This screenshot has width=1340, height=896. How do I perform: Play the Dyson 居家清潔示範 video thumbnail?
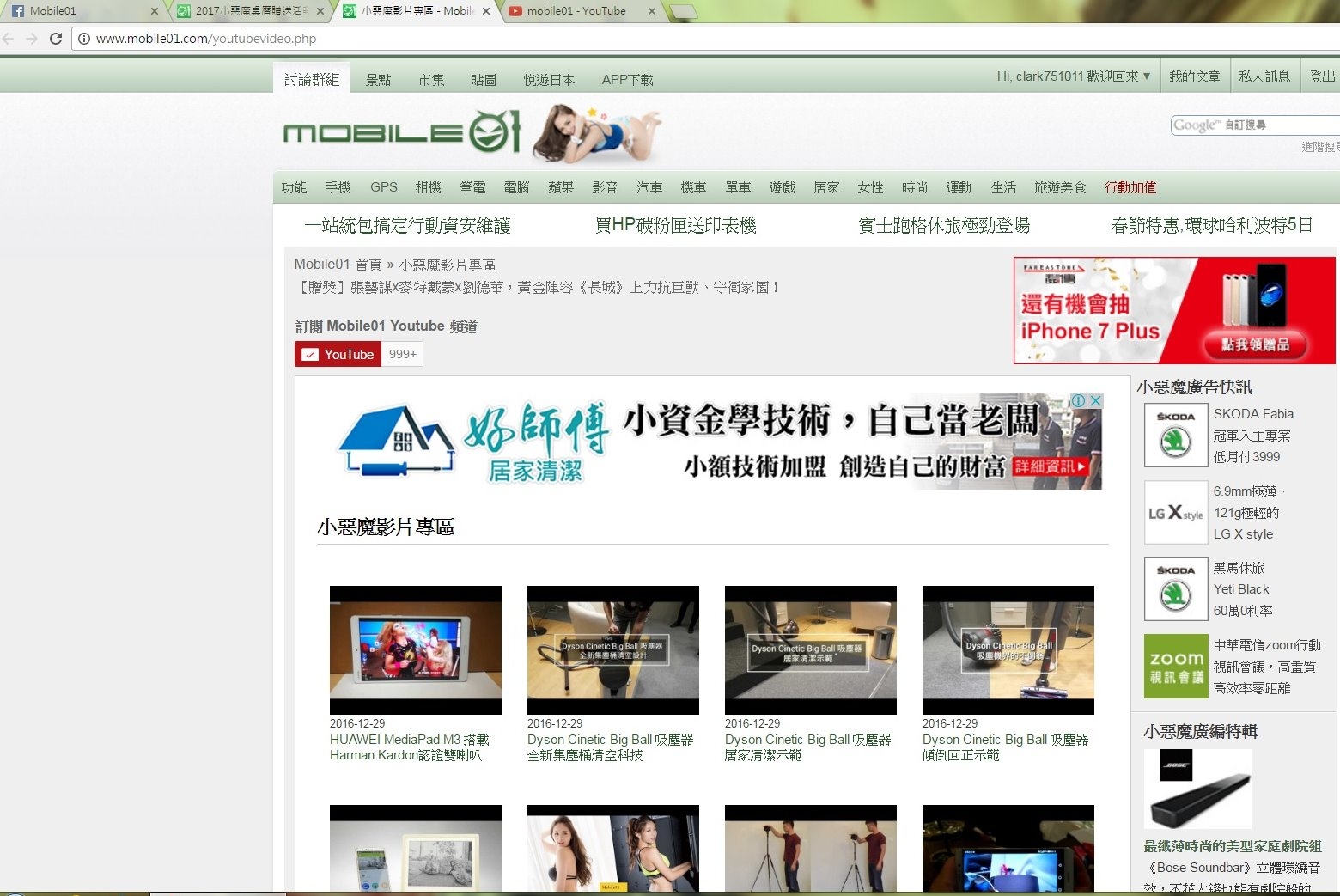point(811,650)
